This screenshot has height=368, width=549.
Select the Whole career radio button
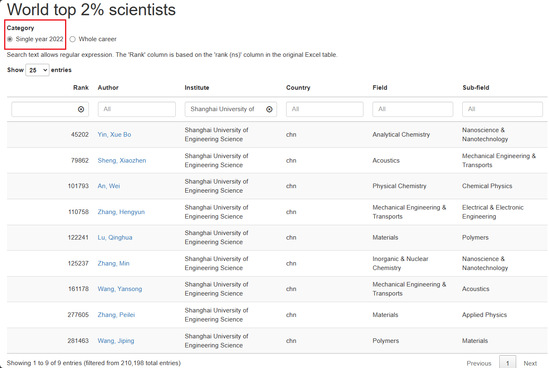(72, 39)
